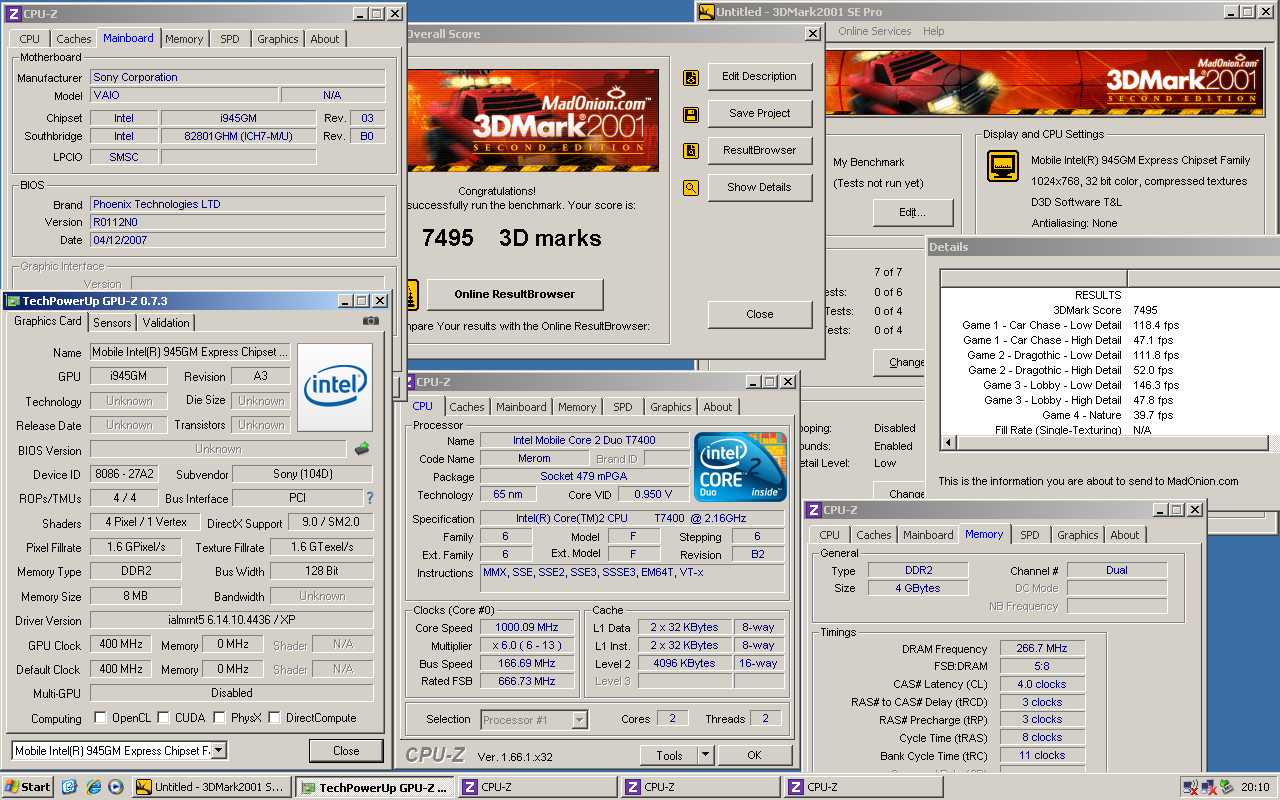The height and width of the screenshot is (800, 1280).
Task: Close the Overall Score dialog with the Close button
Action: tap(760, 314)
